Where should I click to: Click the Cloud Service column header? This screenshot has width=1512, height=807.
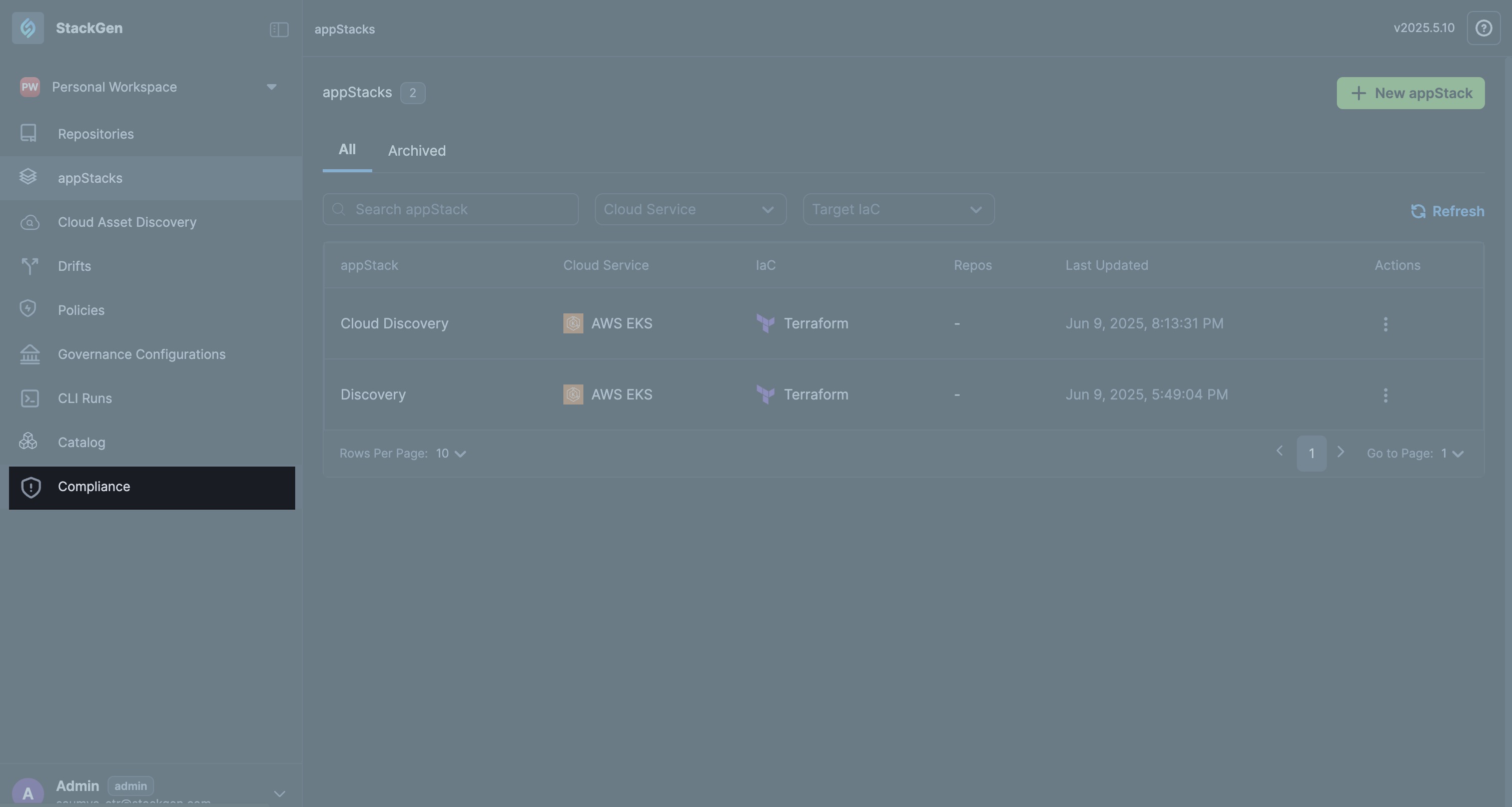[x=606, y=265]
